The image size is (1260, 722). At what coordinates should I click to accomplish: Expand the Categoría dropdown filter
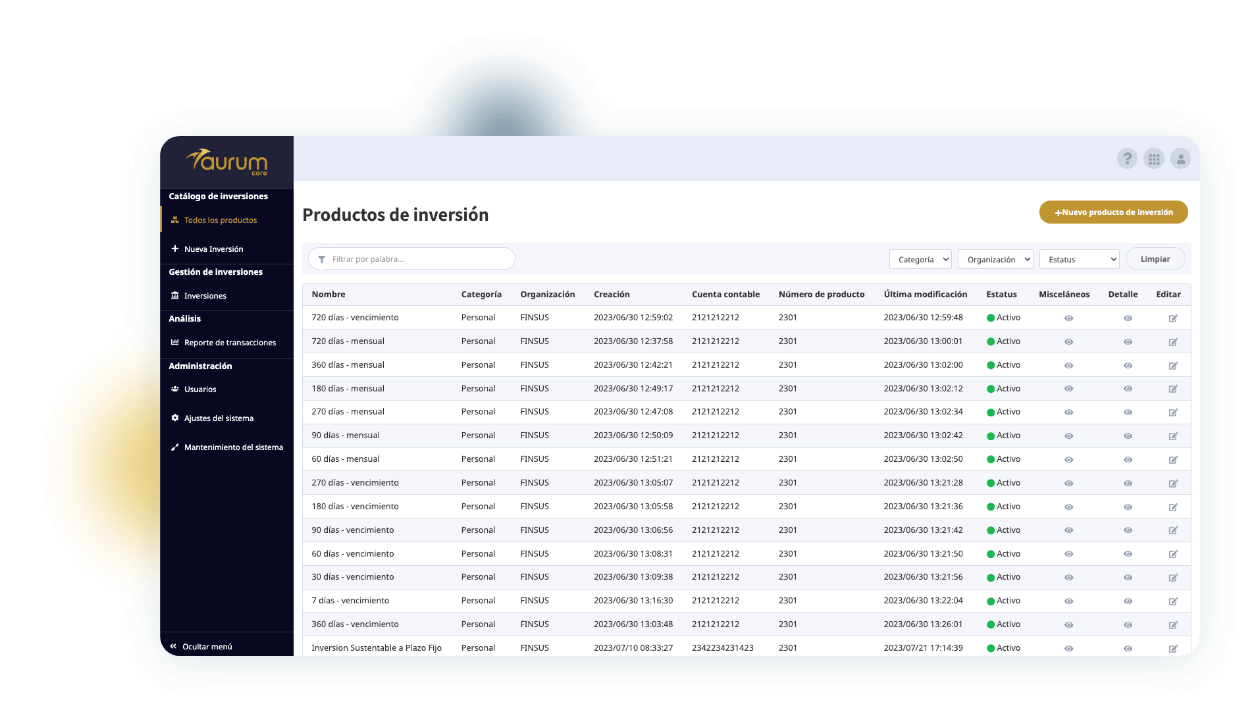tap(920, 259)
